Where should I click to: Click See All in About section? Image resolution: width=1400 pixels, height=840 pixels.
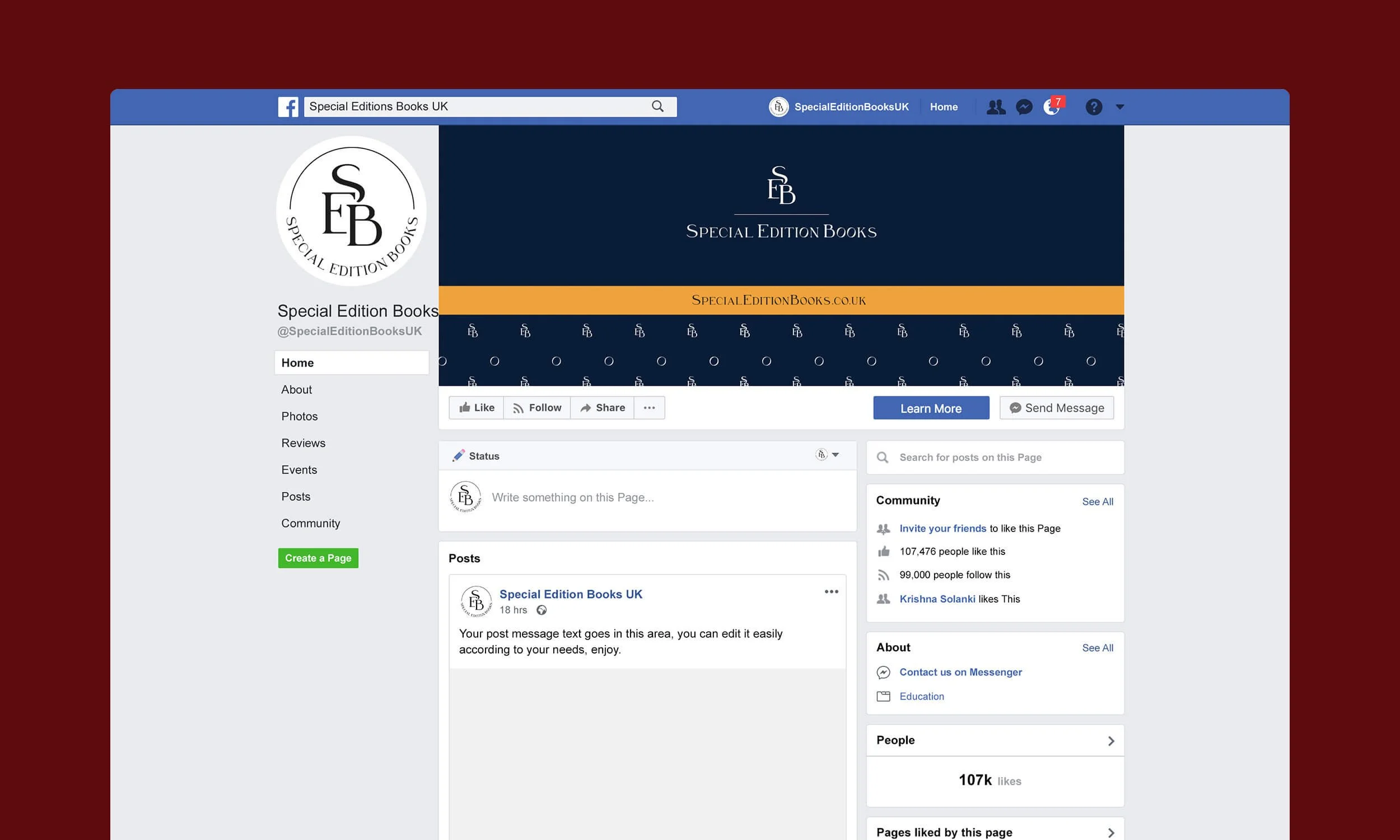[1097, 647]
